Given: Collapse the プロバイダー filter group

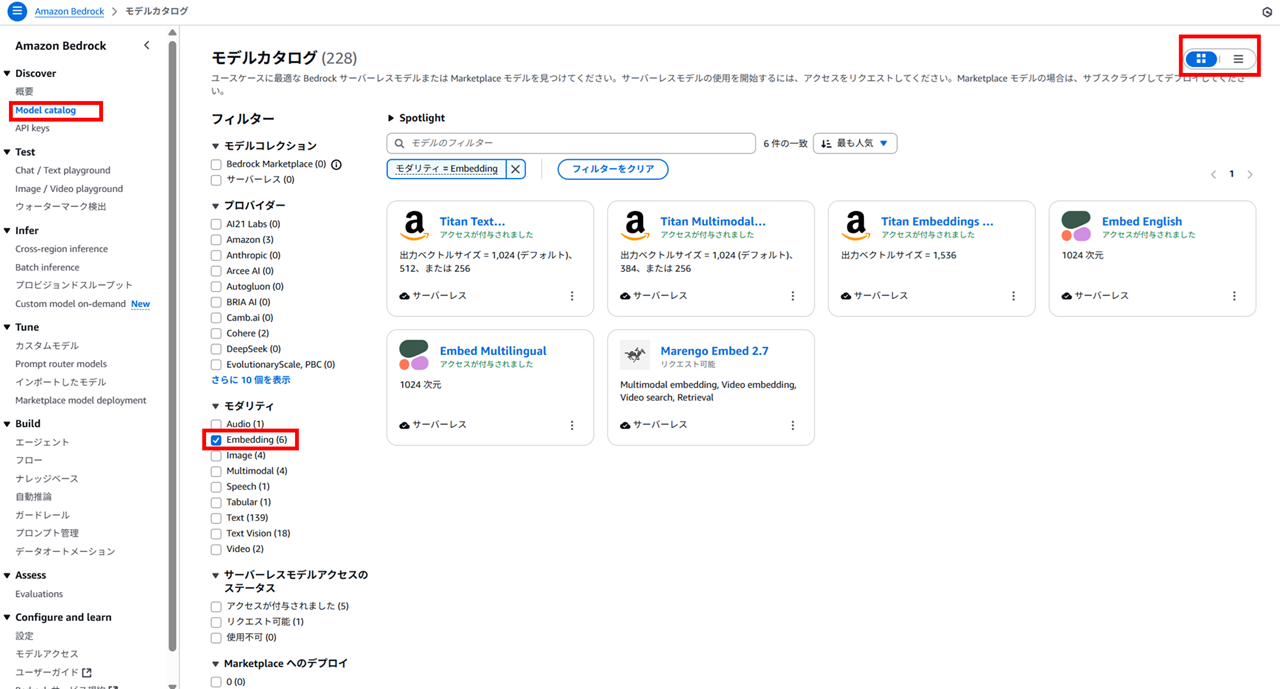Looking at the screenshot, I should click(215, 206).
